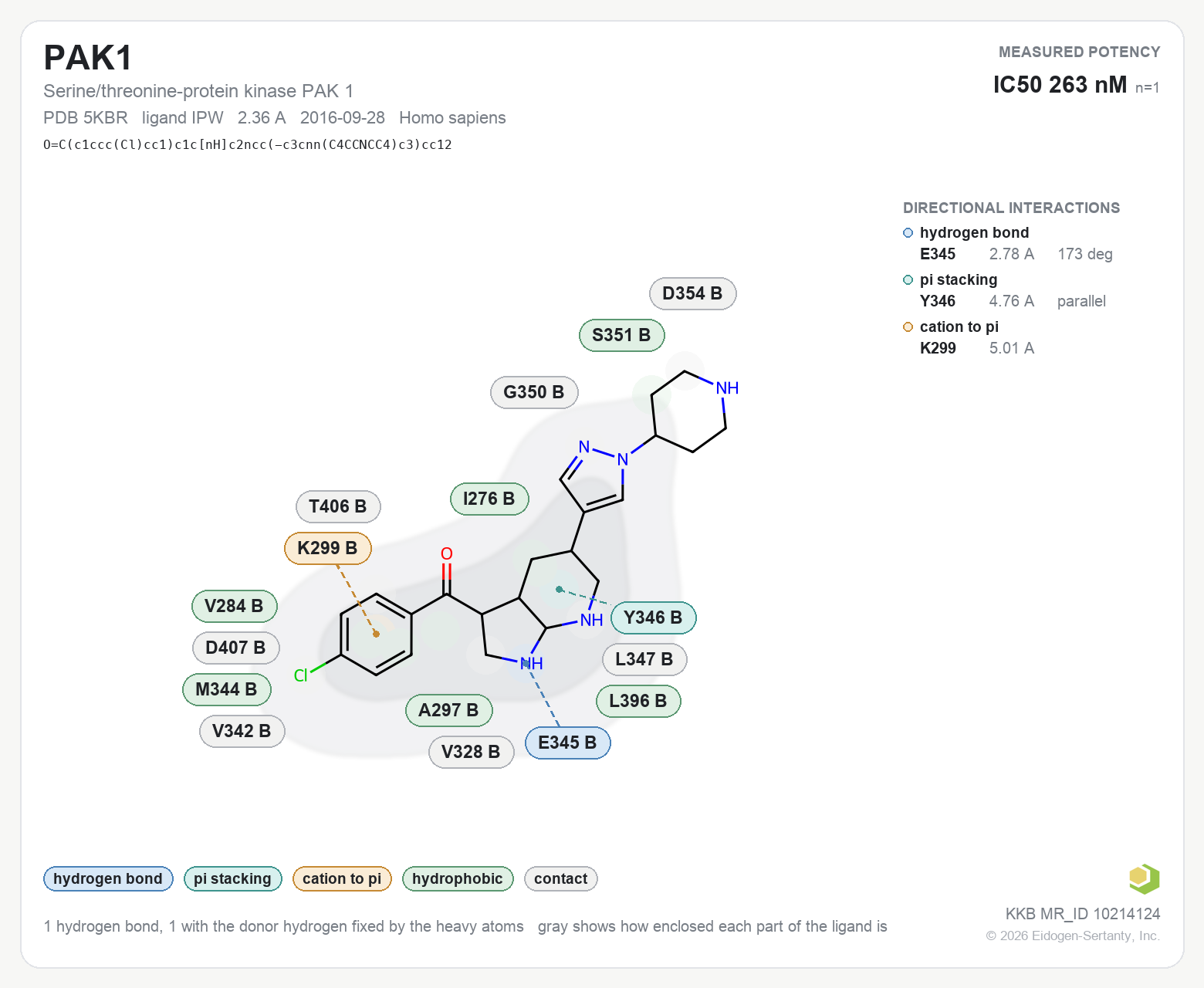
Task: Select the K299 B cation-pi residue
Action: click(328, 548)
